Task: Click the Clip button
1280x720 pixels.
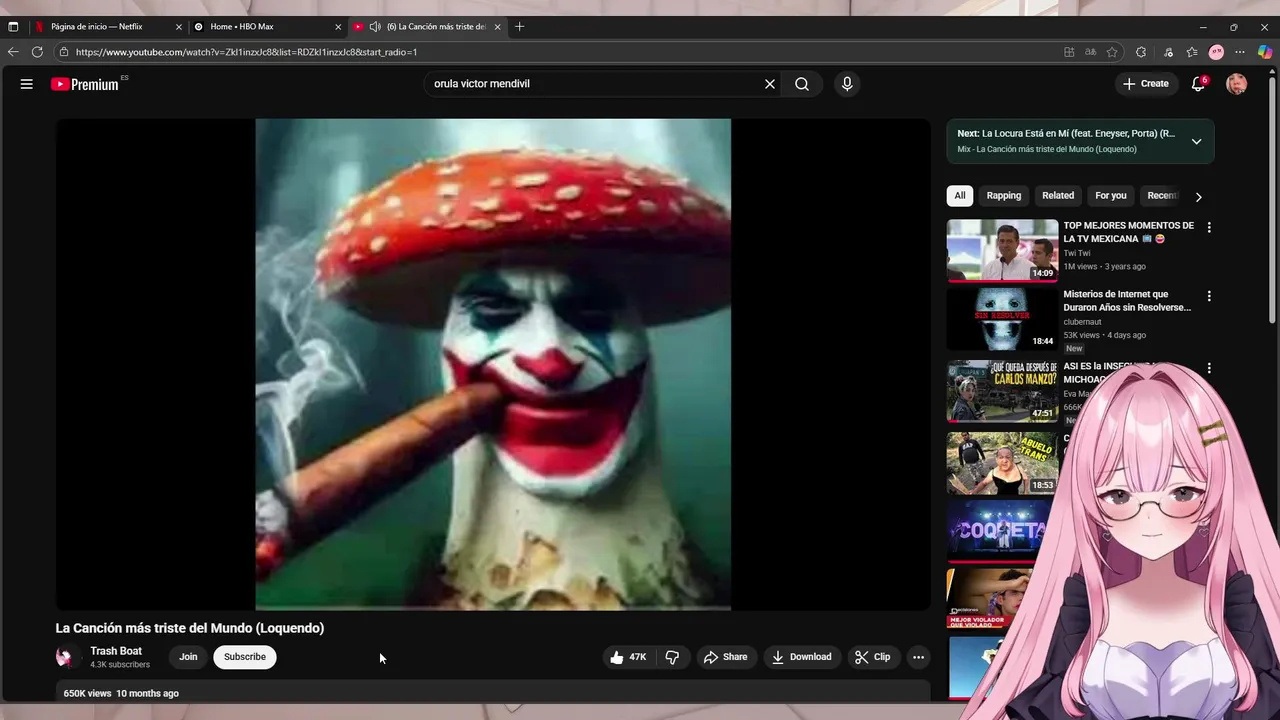Action: (x=872, y=657)
